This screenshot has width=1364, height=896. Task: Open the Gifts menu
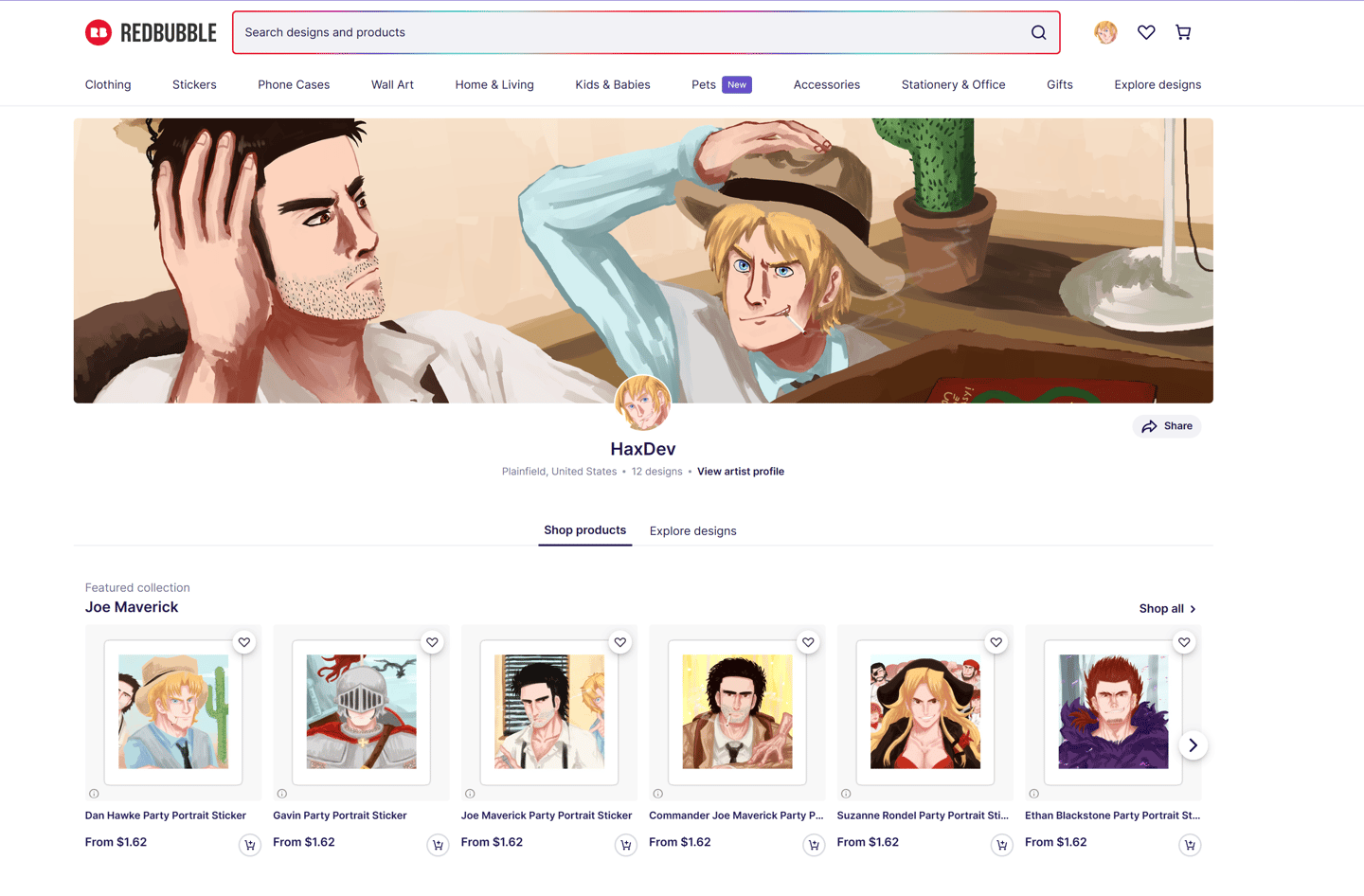tap(1060, 84)
